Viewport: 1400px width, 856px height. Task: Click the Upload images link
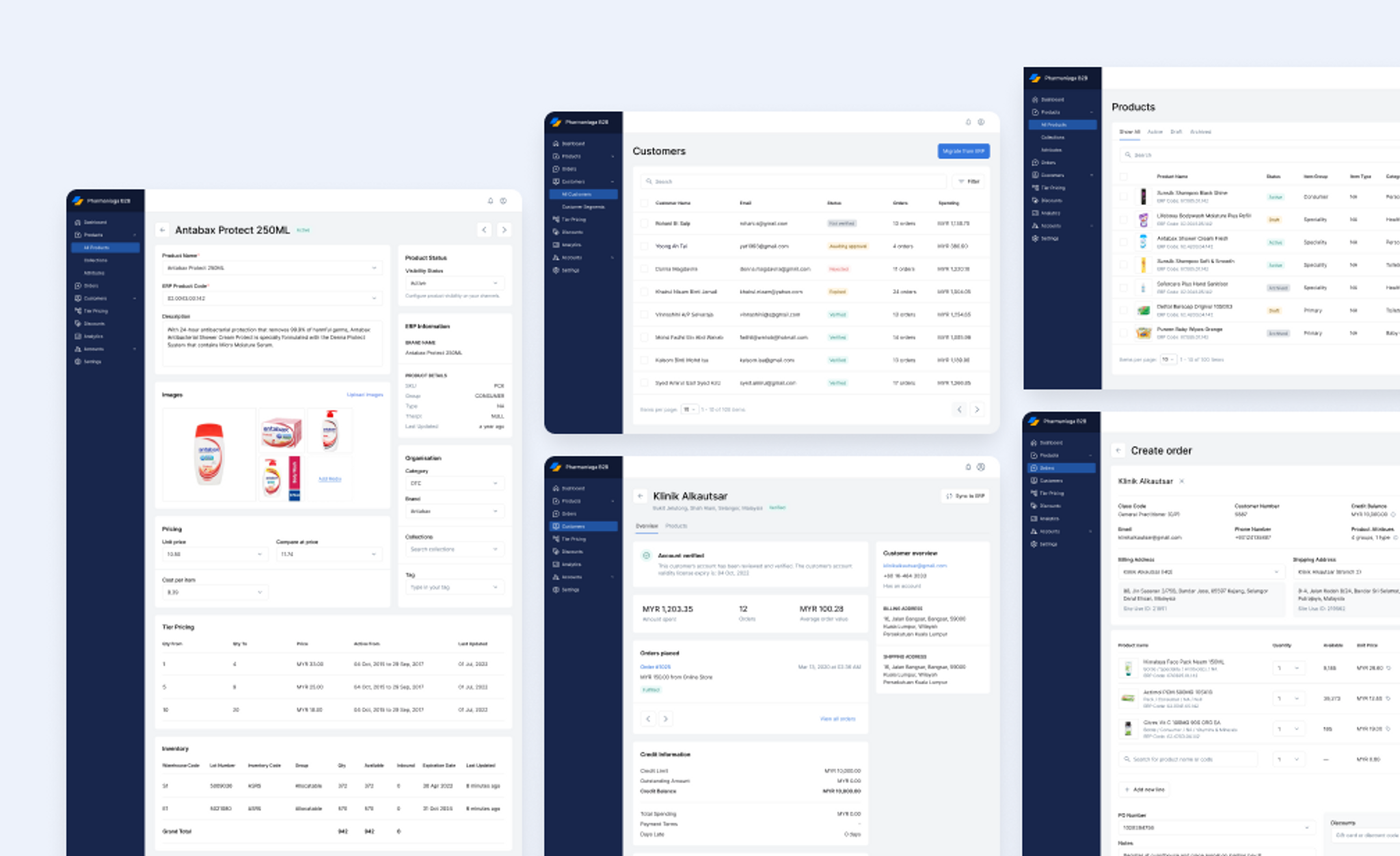364,395
